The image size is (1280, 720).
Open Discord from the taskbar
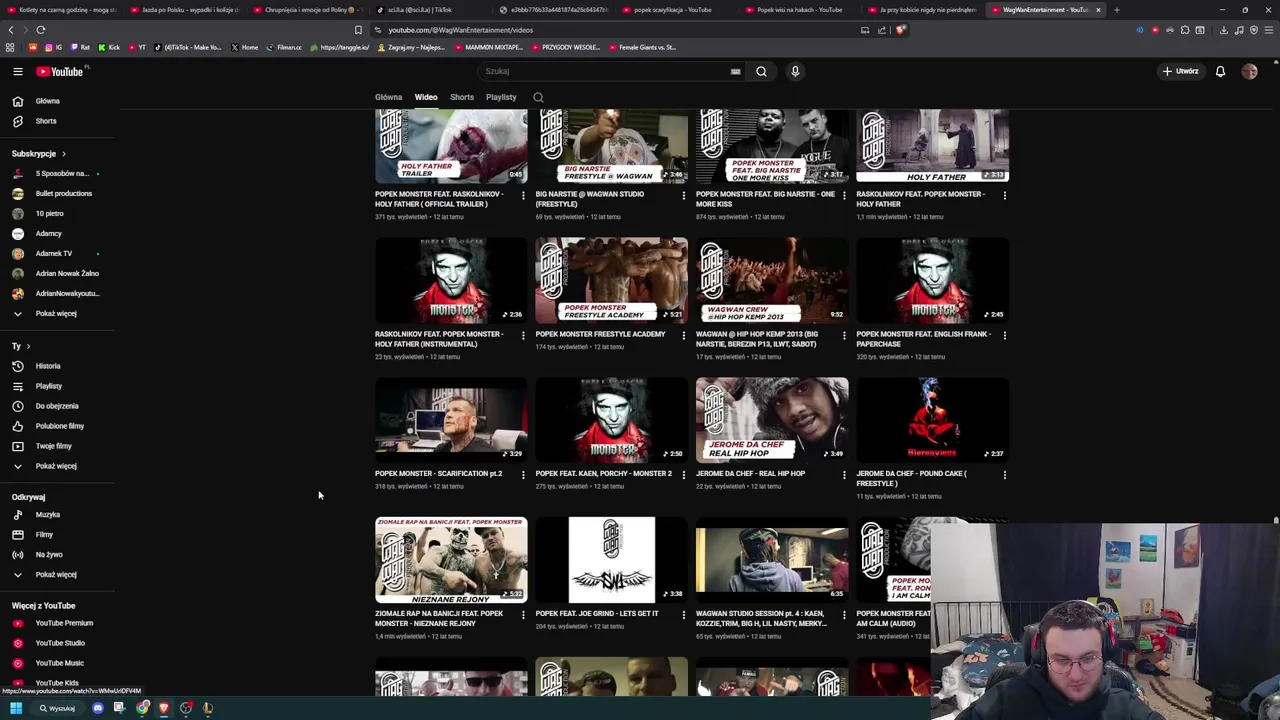click(x=97, y=708)
